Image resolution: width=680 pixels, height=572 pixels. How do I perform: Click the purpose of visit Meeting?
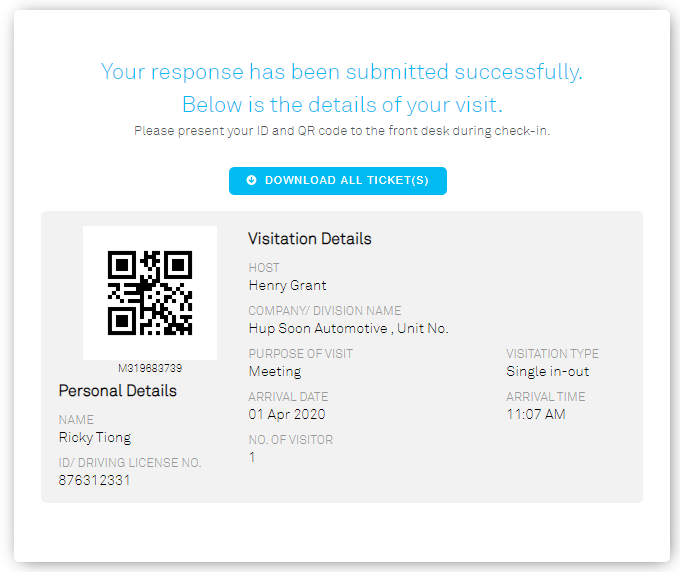(x=275, y=372)
